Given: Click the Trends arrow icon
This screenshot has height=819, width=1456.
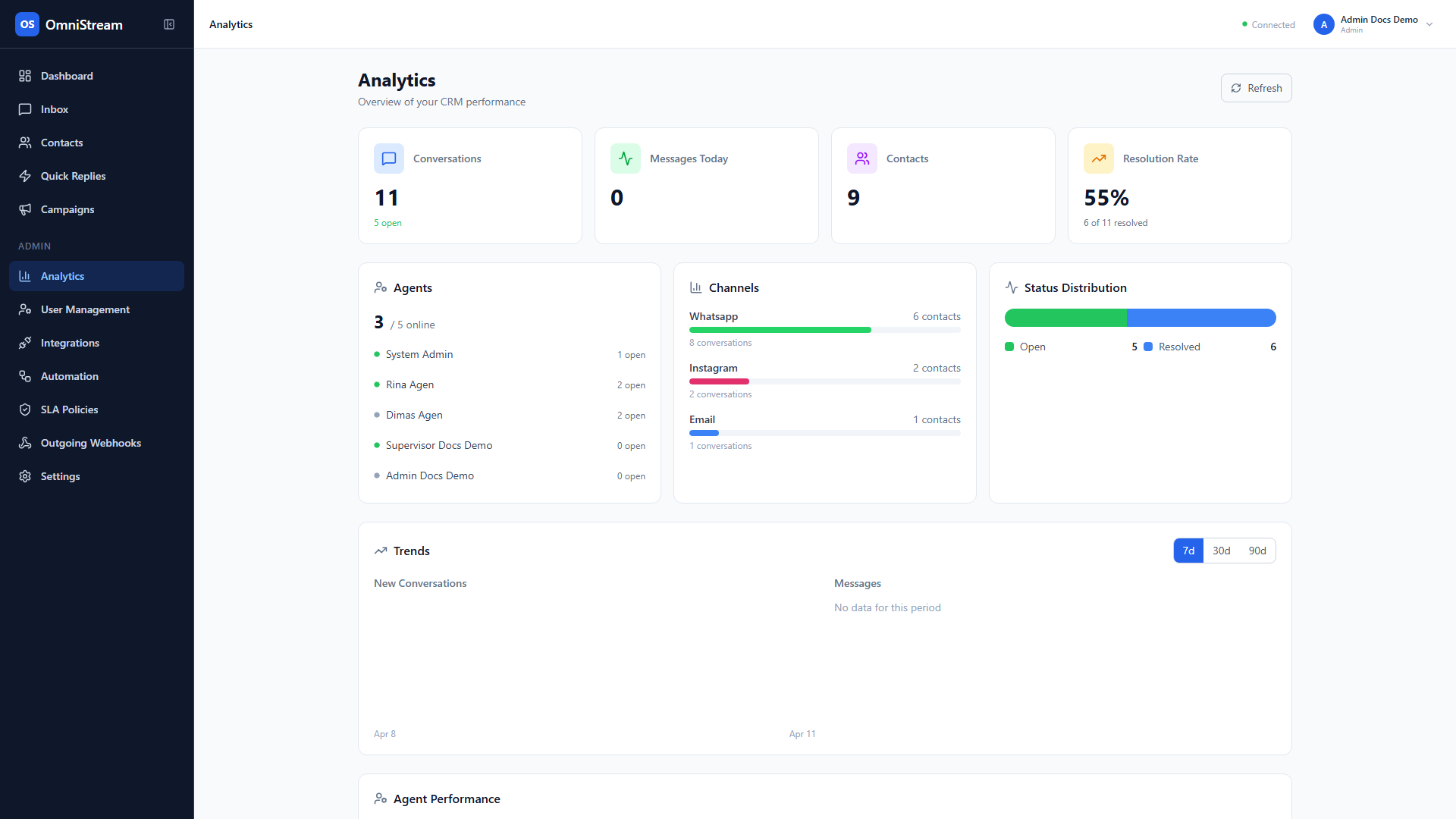Looking at the screenshot, I should tap(381, 551).
